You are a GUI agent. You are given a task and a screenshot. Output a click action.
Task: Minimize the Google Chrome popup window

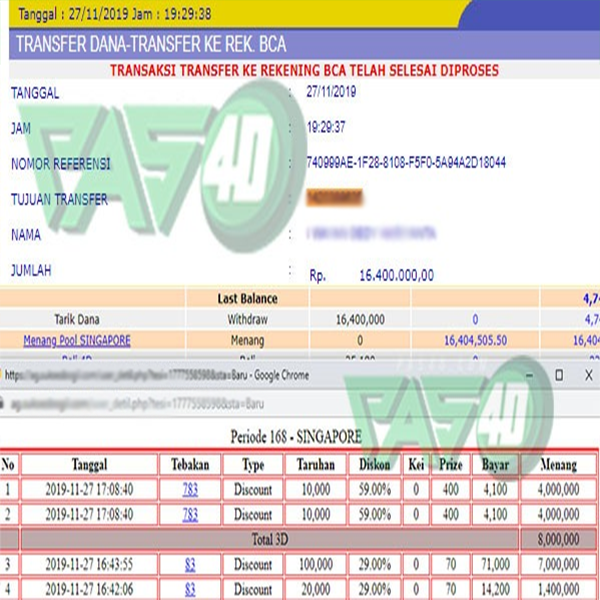[530, 375]
